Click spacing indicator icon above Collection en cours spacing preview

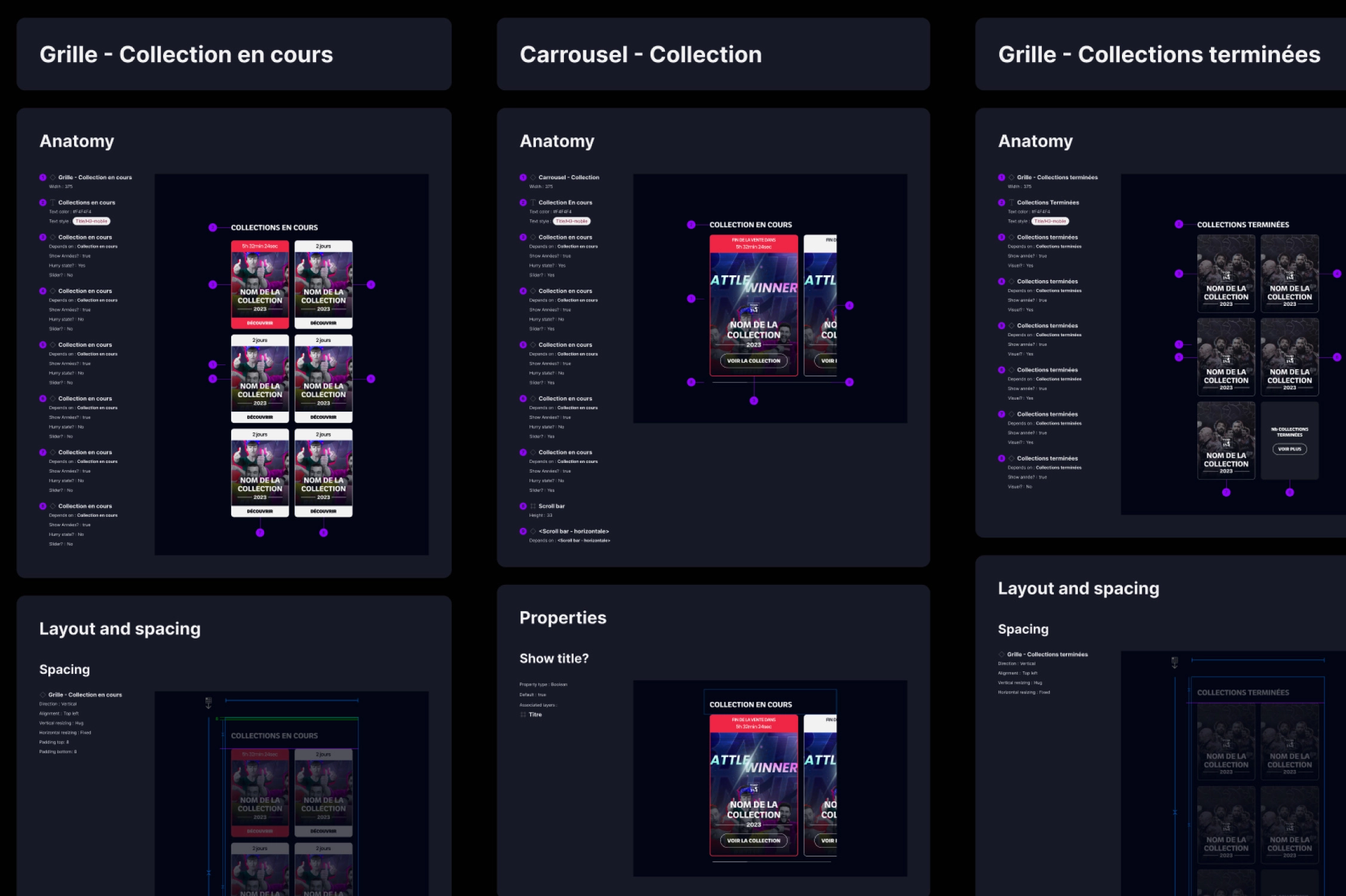[209, 702]
